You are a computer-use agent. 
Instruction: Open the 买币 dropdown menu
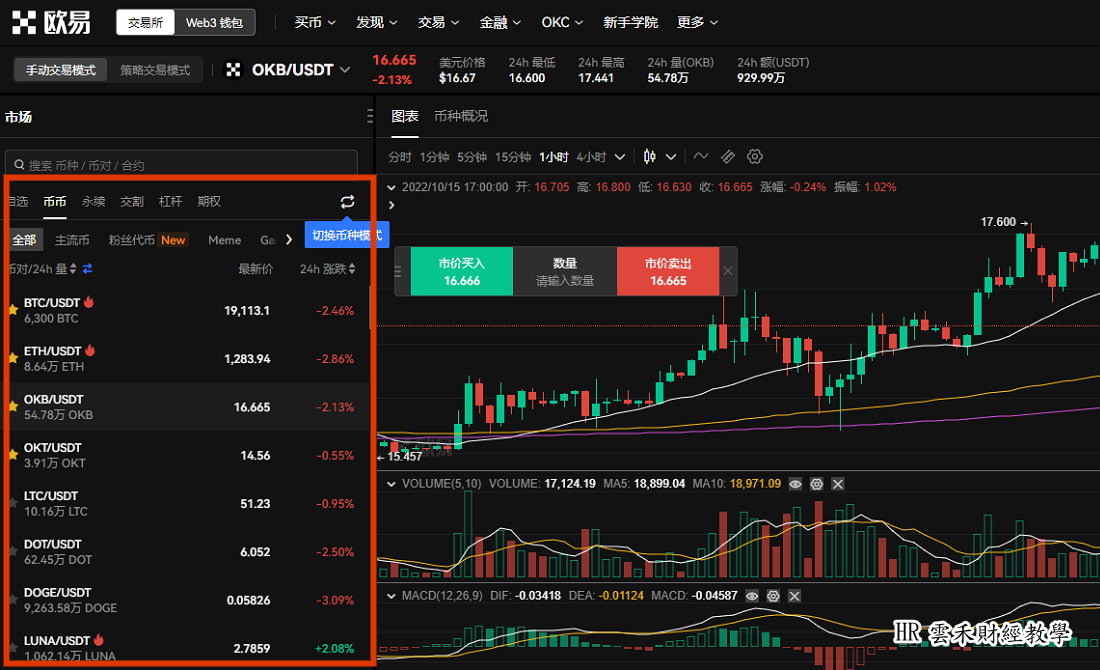pyautogui.click(x=315, y=22)
